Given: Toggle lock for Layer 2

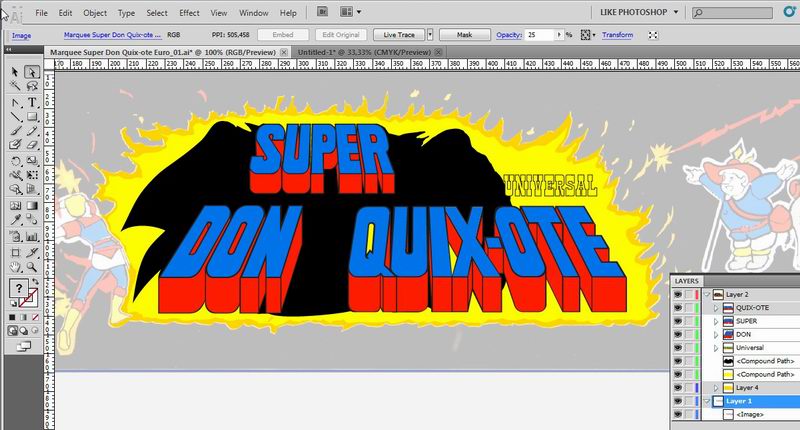Looking at the screenshot, I should click(688, 294).
